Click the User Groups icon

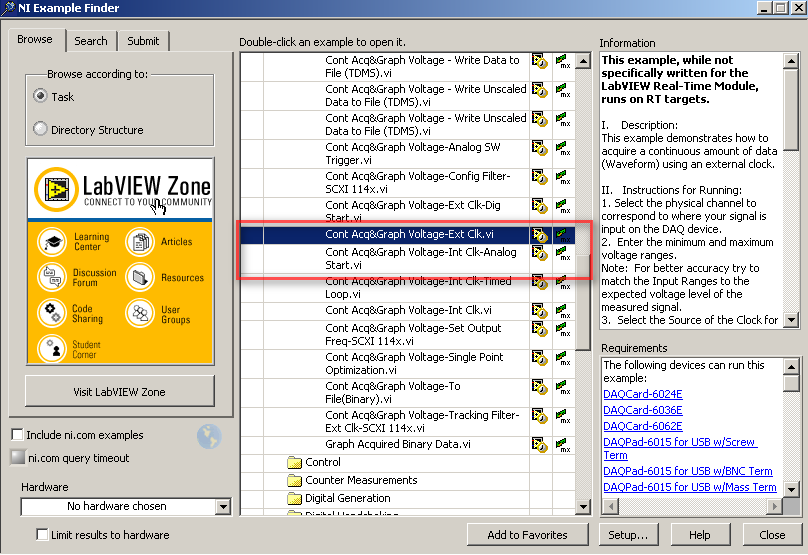tap(140, 313)
